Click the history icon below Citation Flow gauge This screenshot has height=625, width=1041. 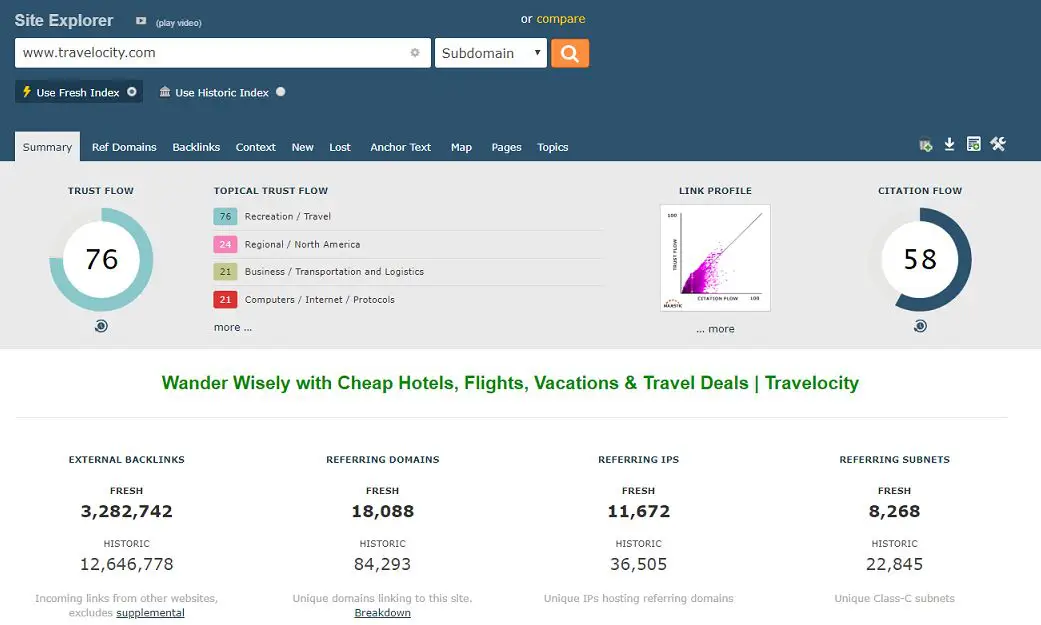(919, 325)
